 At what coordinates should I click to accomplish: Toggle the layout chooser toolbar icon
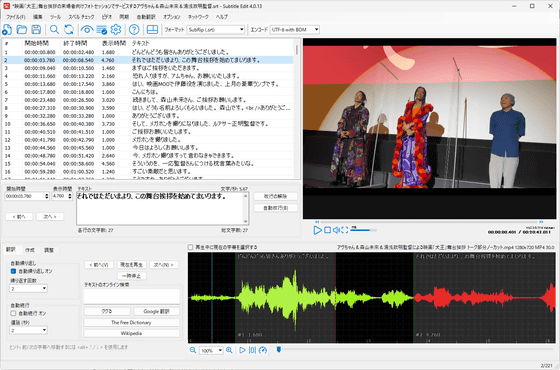pyautogui.click(x=152, y=30)
